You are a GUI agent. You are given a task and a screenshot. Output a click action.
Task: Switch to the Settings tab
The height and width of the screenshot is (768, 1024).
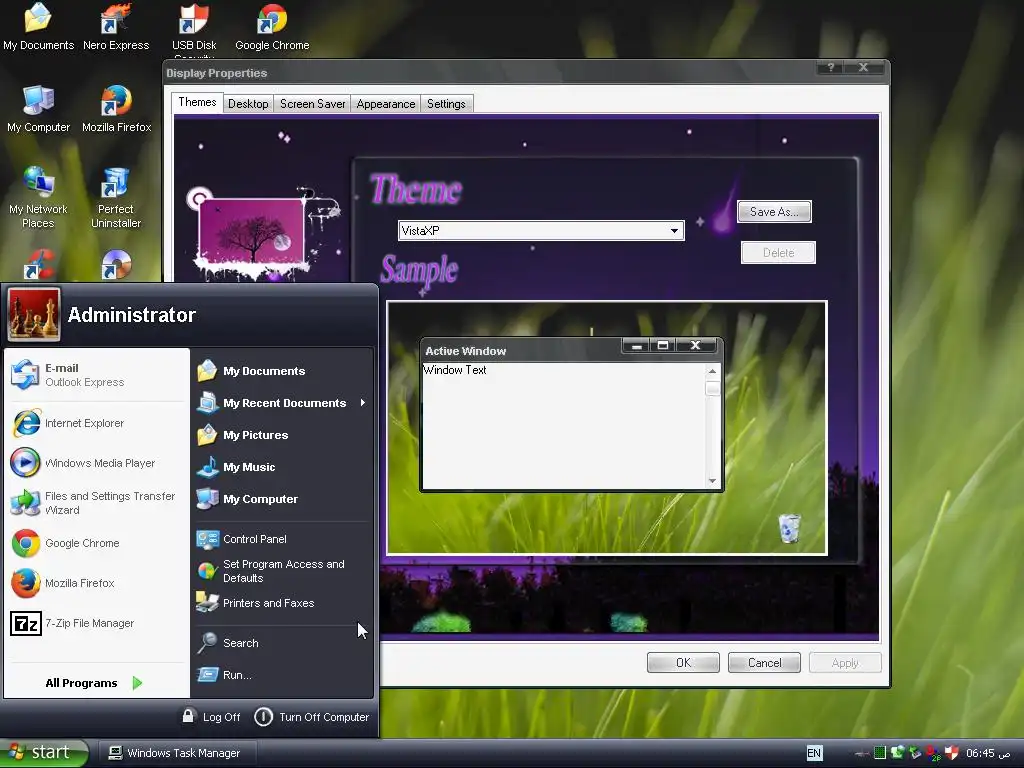click(x=446, y=104)
